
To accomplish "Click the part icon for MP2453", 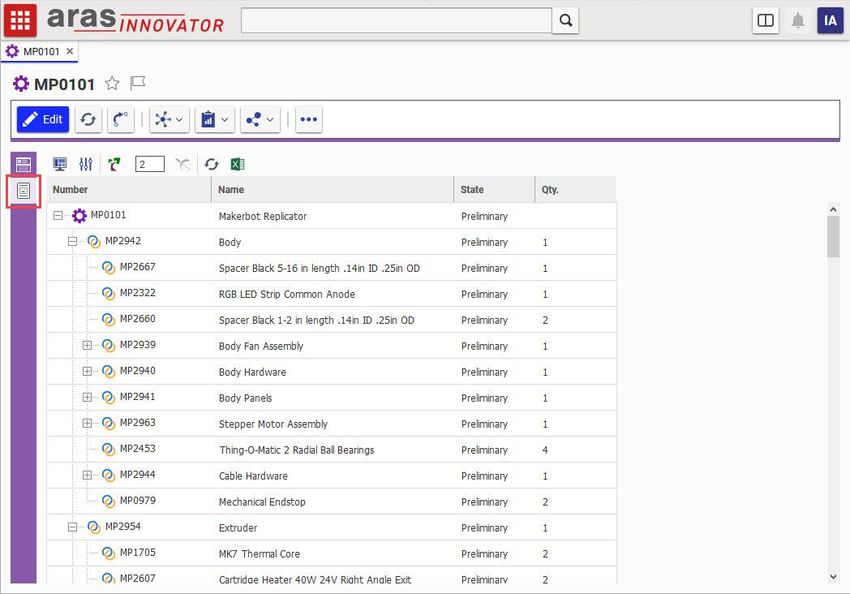I will click(x=108, y=449).
